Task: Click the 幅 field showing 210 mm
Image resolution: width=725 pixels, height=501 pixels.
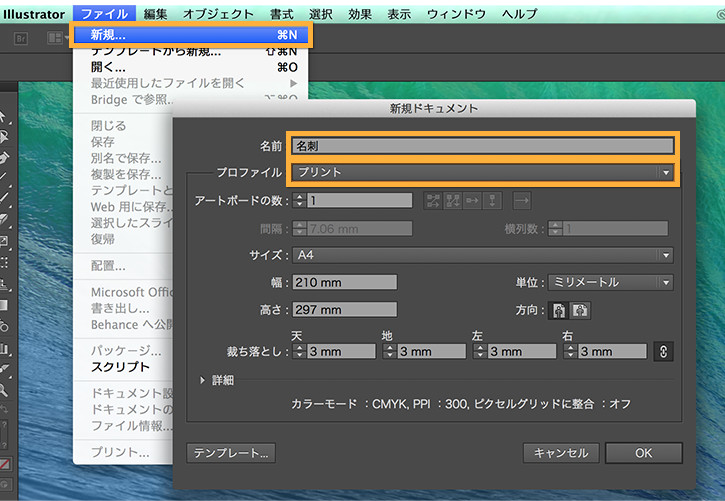Action: coord(344,282)
